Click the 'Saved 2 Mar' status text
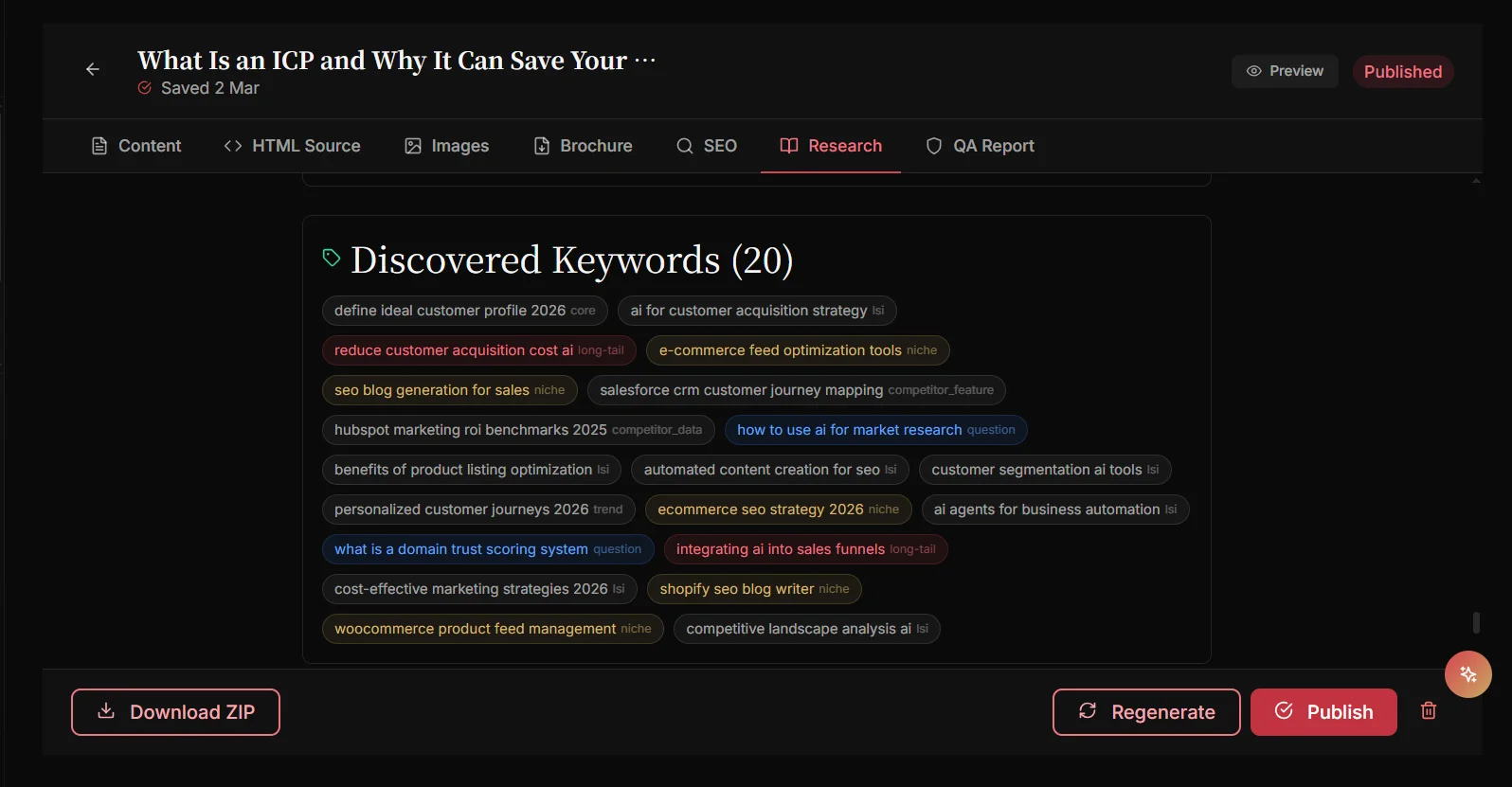Image resolution: width=1512 pixels, height=787 pixels. point(210,88)
